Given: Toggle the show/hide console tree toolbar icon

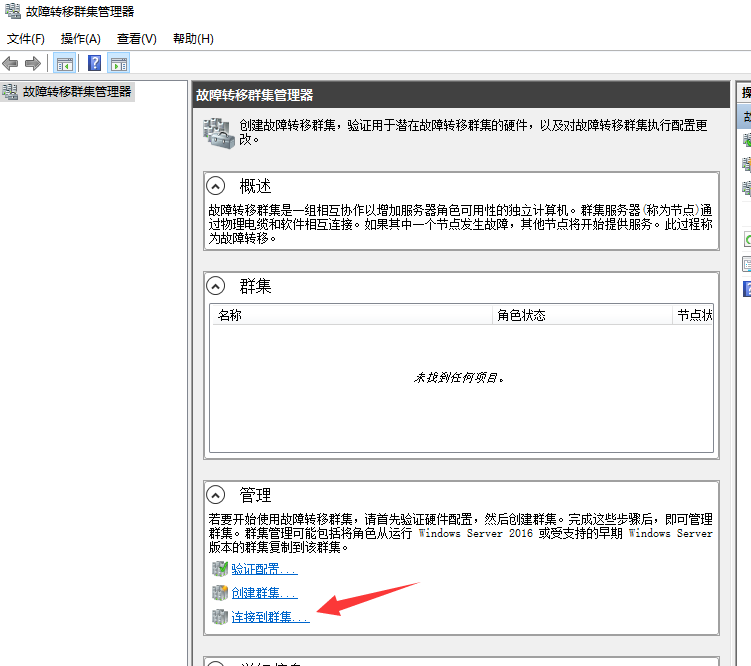Looking at the screenshot, I should pos(65,63).
